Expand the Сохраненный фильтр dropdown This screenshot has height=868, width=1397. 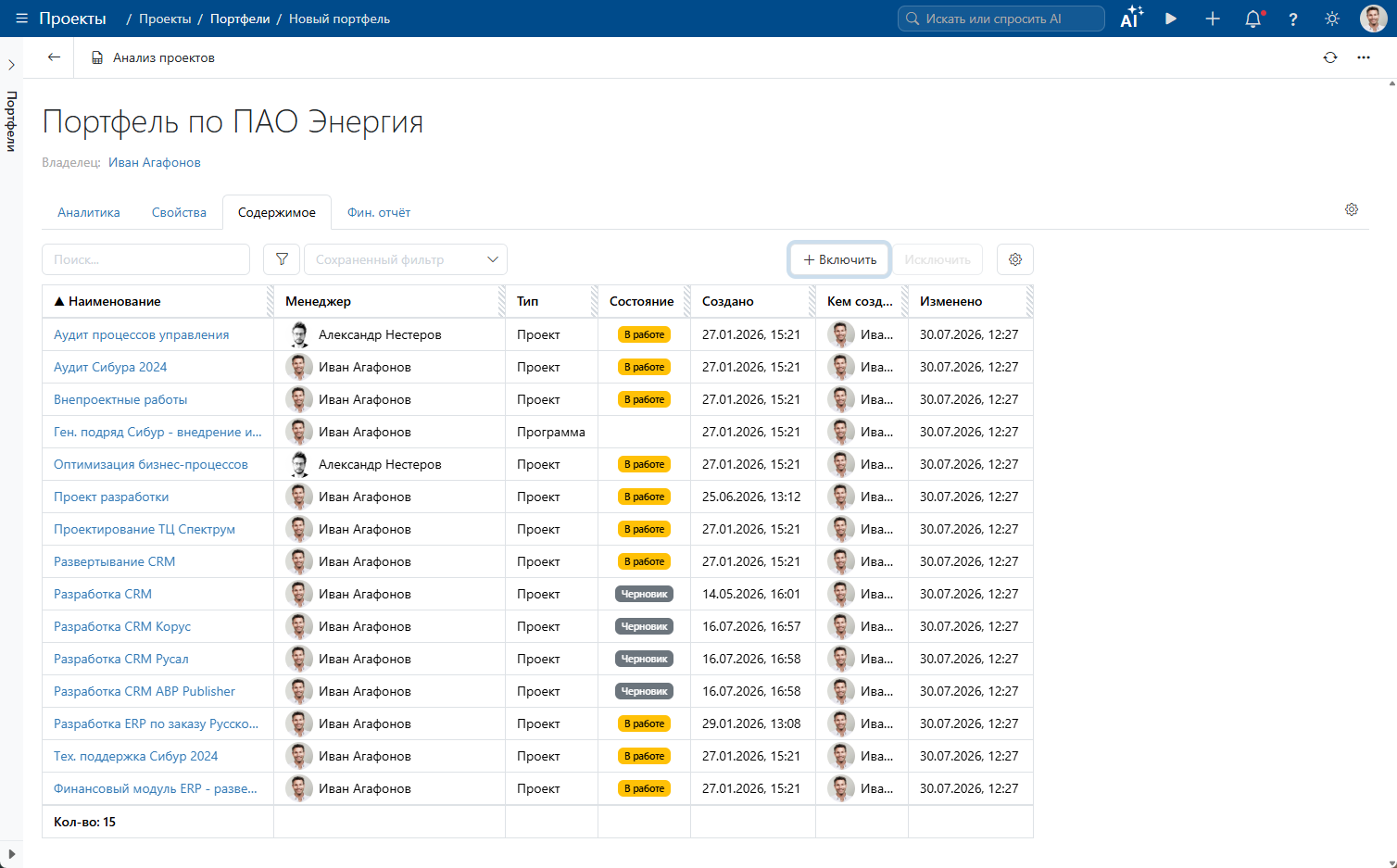coord(406,259)
